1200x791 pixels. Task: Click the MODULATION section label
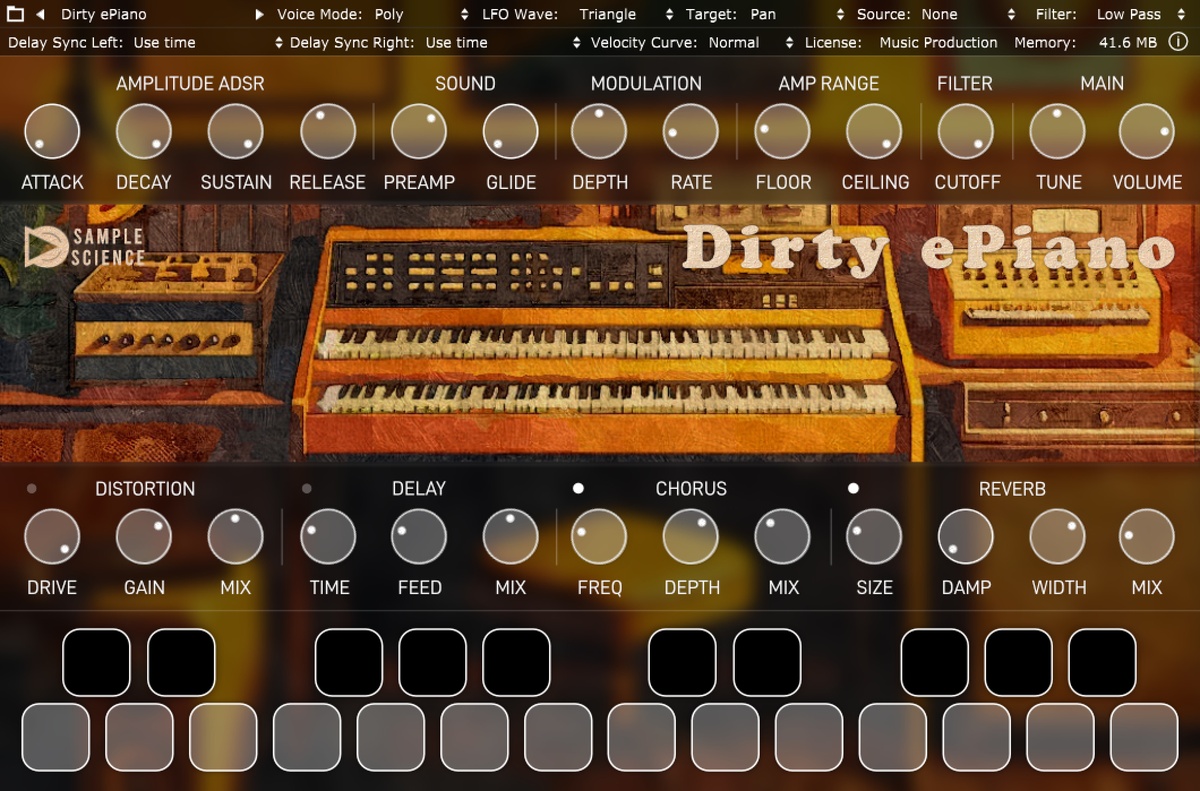pos(646,84)
